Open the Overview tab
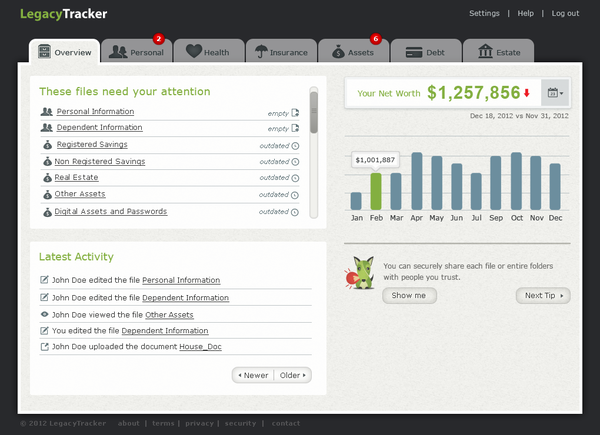This screenshot has width=600, height=435. (x=64, y=51)
